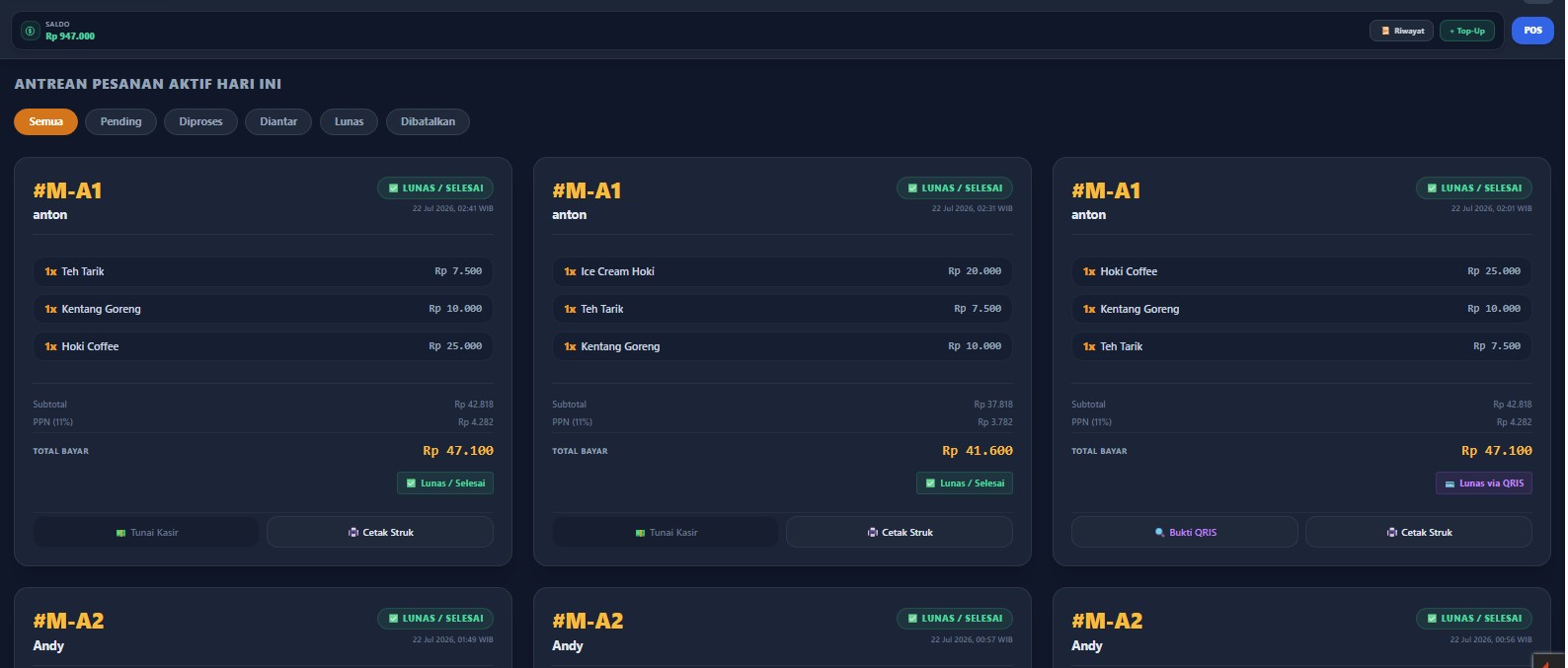
Task: Show Diproses orders
Action: pyautogui.click(x=200, y=121)
